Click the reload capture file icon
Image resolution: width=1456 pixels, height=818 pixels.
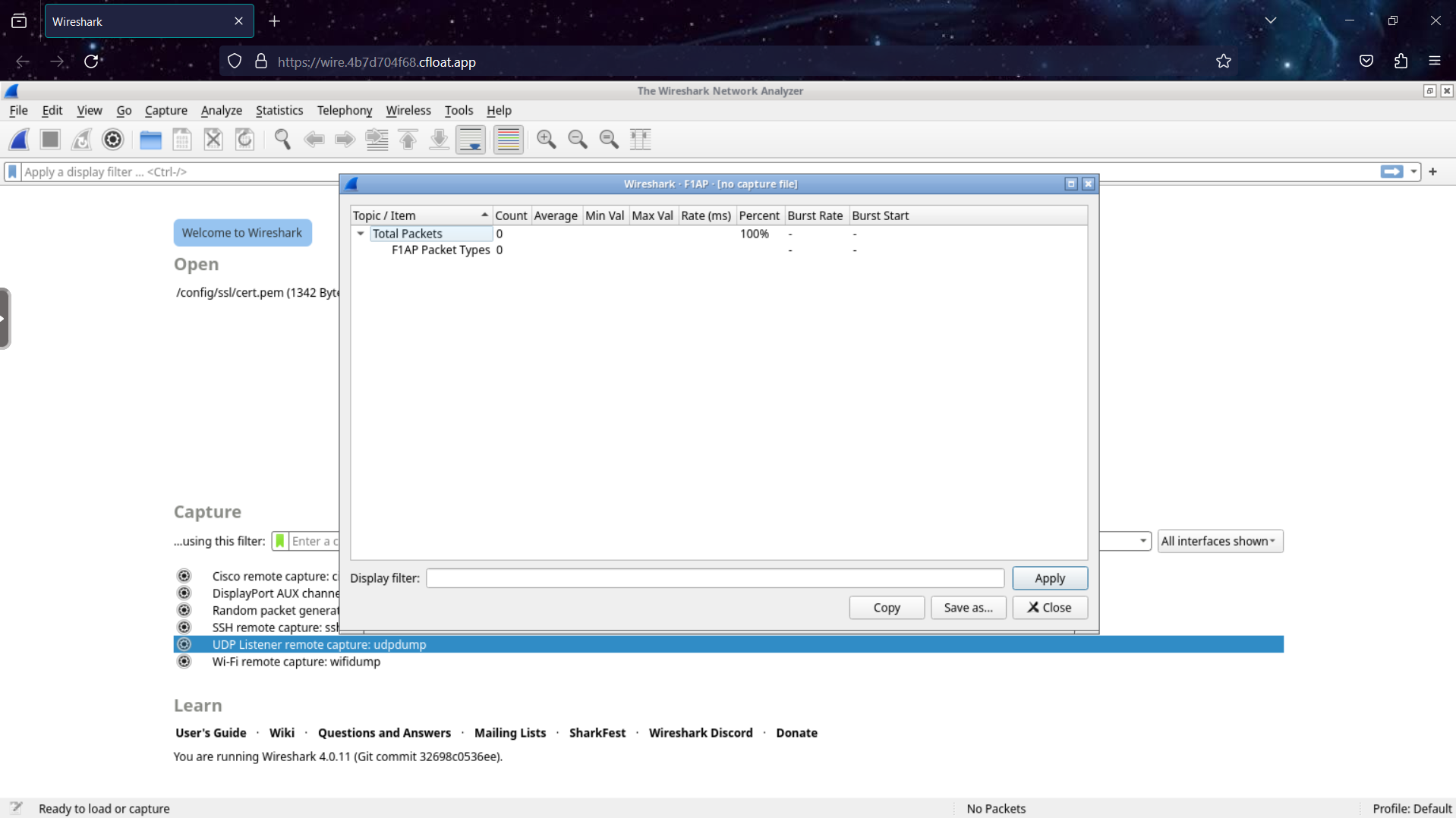pyautogui.click(x=244, y=140)
